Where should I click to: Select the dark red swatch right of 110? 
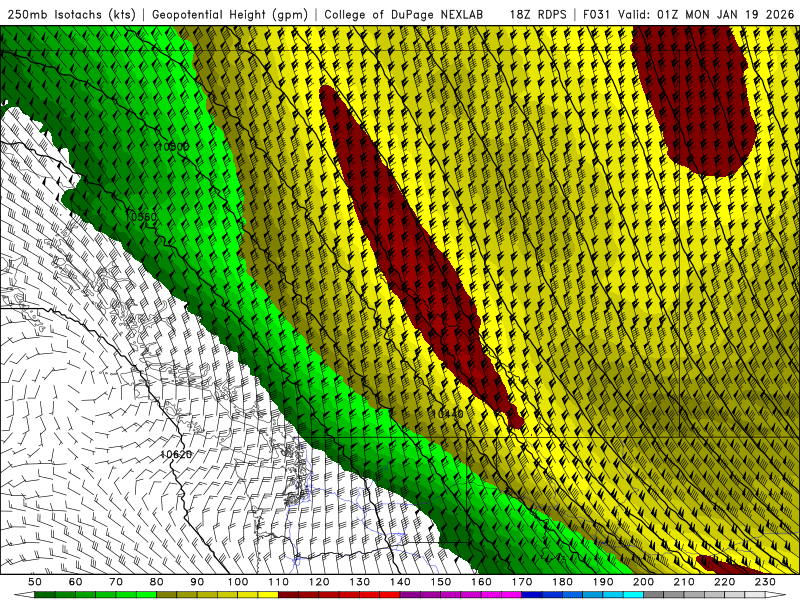(289, 595)
